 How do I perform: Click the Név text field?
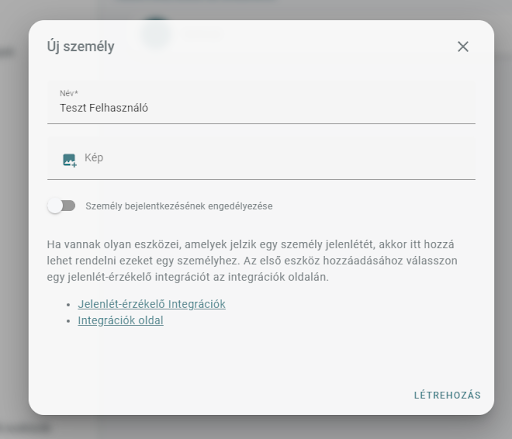(261, 103)
